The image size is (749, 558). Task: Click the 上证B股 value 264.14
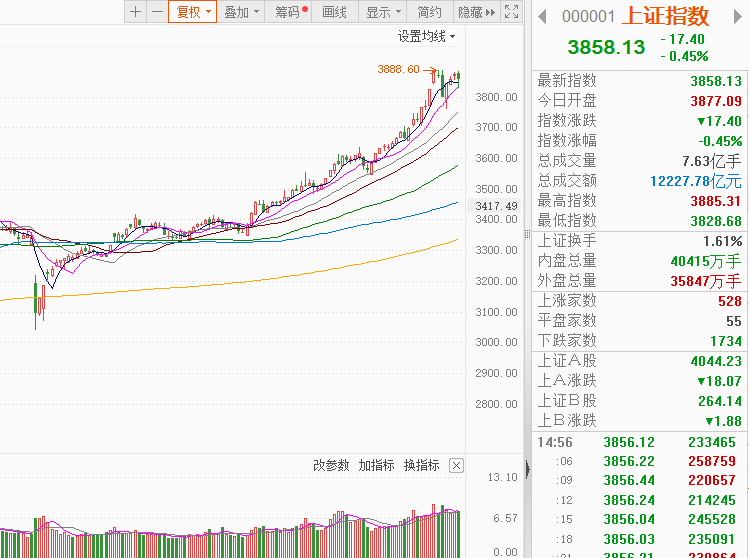point(720,401)
